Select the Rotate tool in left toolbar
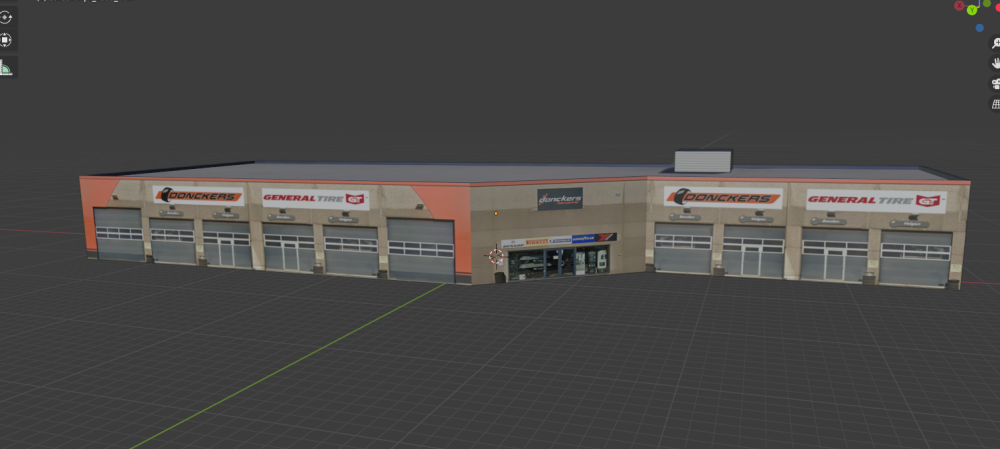Viewport: 1000px width, 449px height. tap(6, 17)
